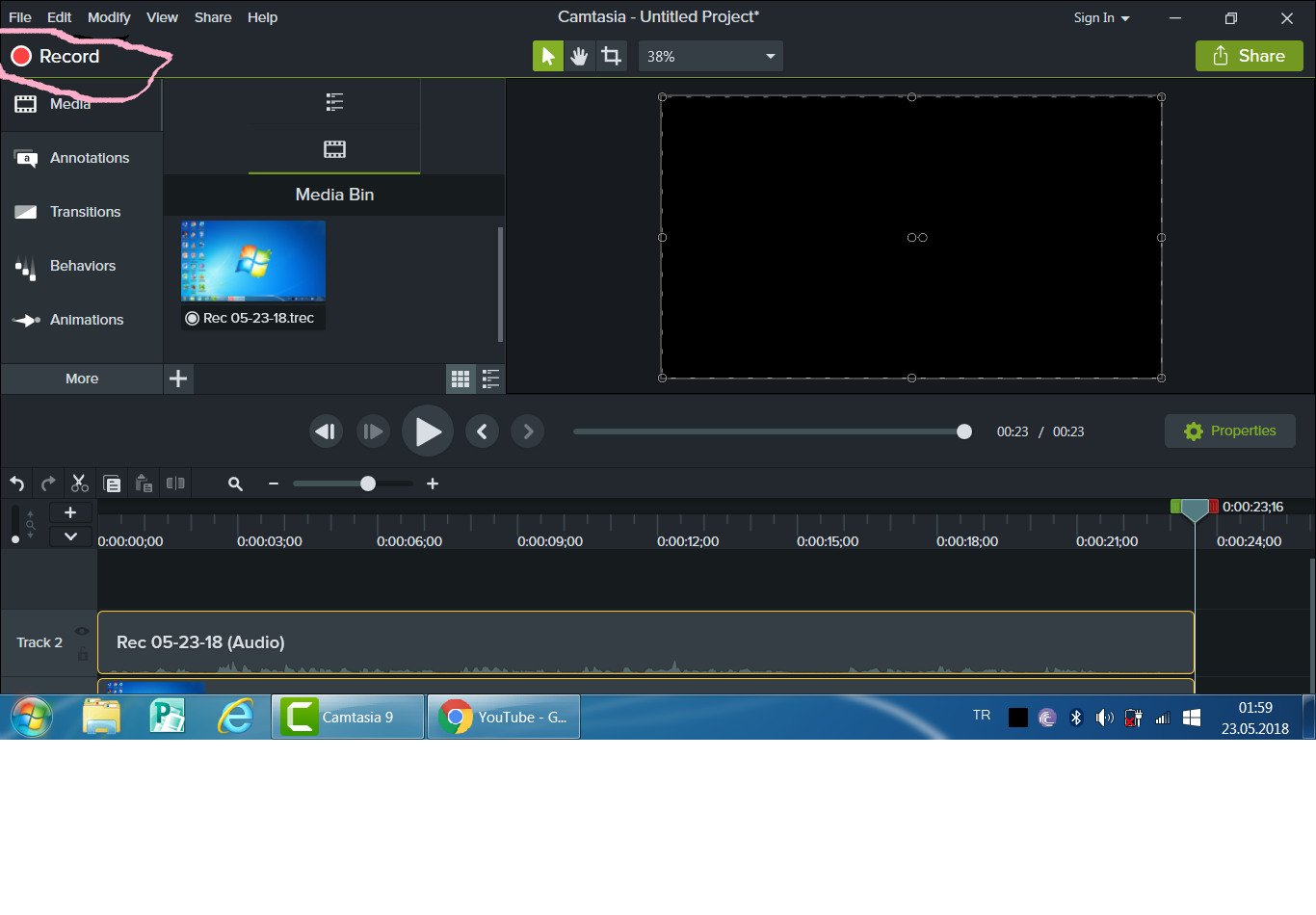Expand the More tools list
The image size is (1316, 915).
82,379
